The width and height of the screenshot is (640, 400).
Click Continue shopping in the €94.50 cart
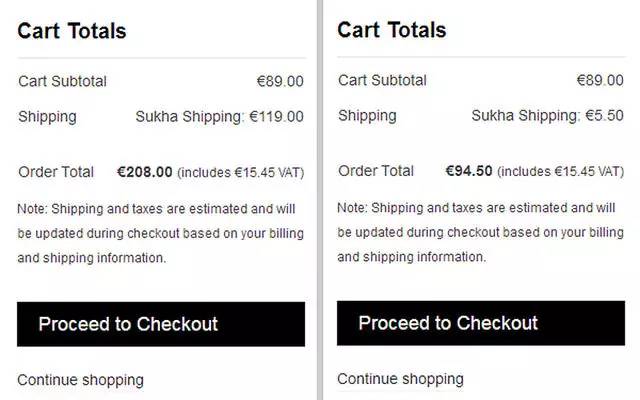coord(400,379)
